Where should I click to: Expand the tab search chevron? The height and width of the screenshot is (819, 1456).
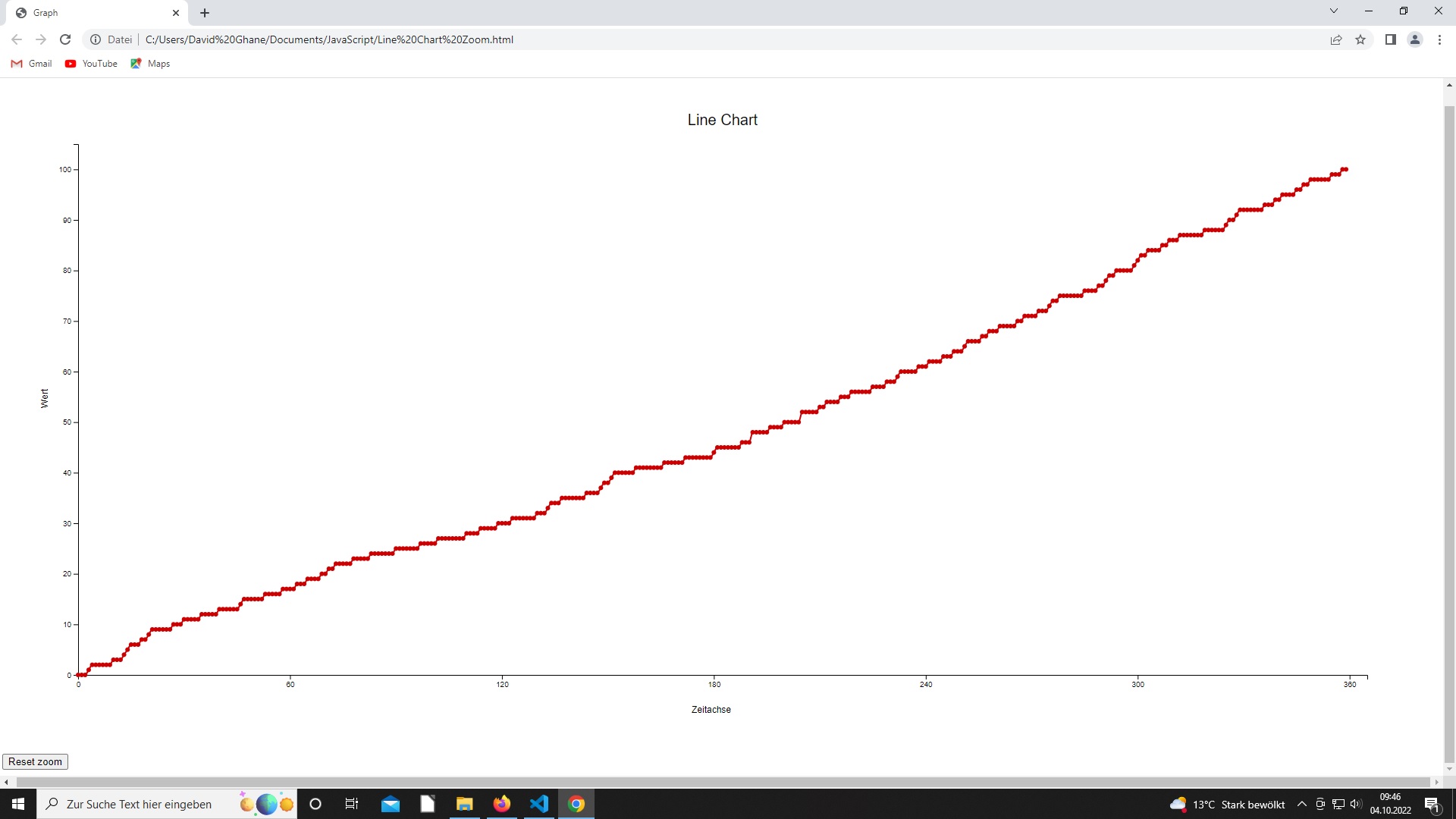point(1334,11)
